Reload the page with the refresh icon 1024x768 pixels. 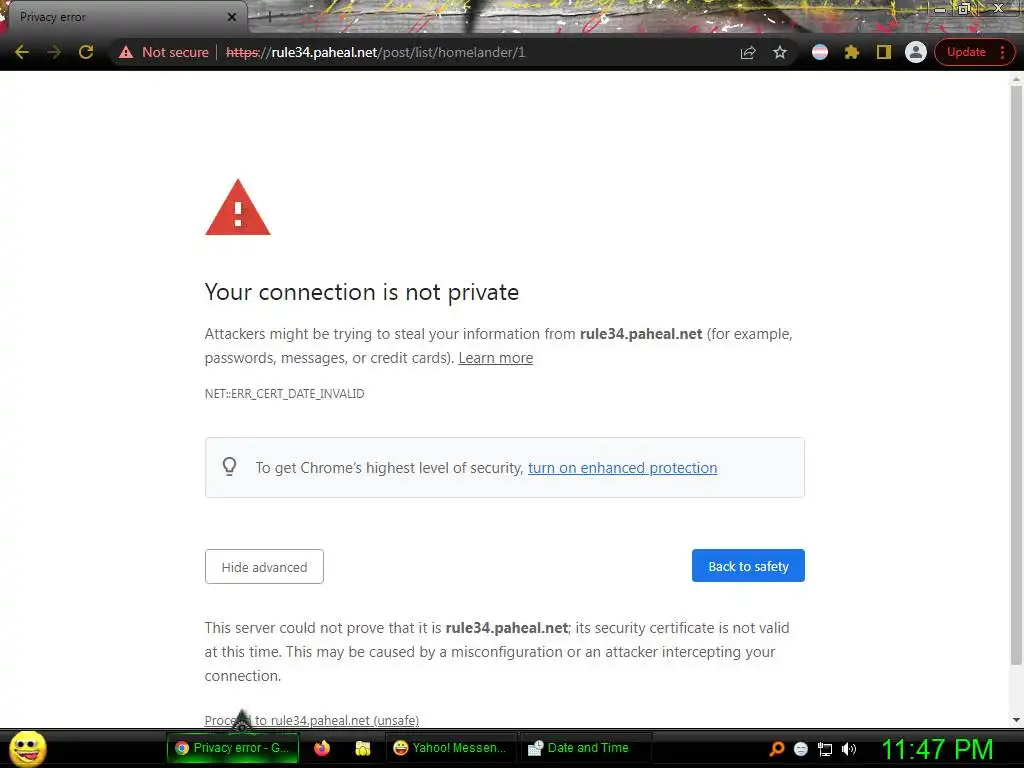tap(86, 52)
